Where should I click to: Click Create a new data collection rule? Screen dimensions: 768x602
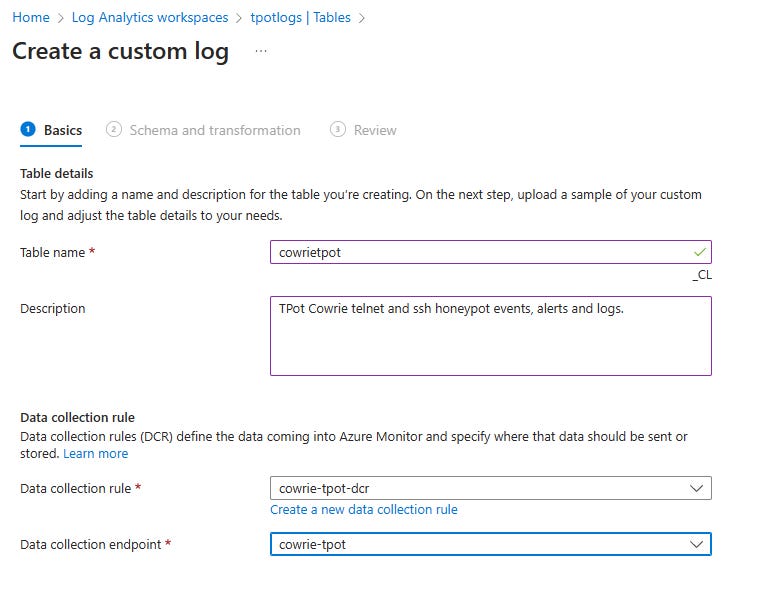[363, 509]
